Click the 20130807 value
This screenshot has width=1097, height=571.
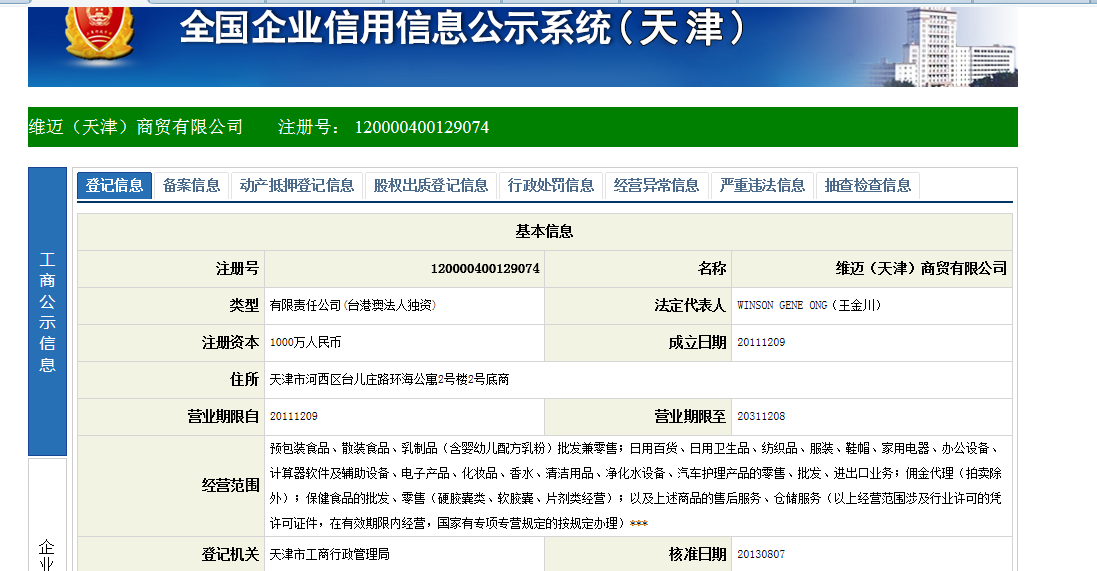tap(761, 555)
